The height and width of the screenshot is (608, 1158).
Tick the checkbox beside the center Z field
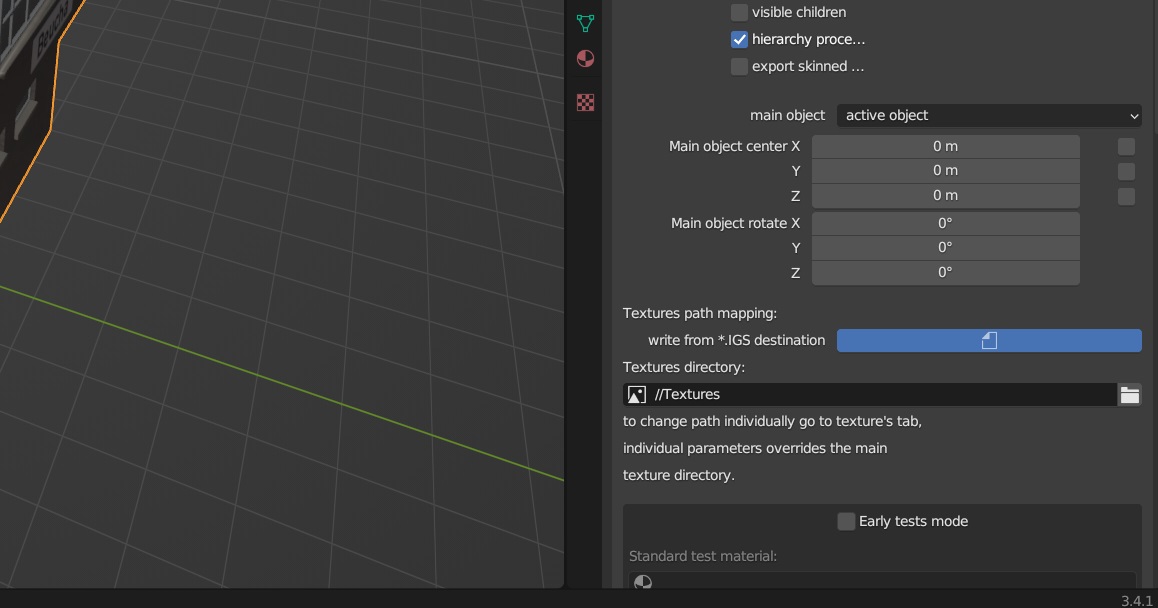(x=1126, y=196)
